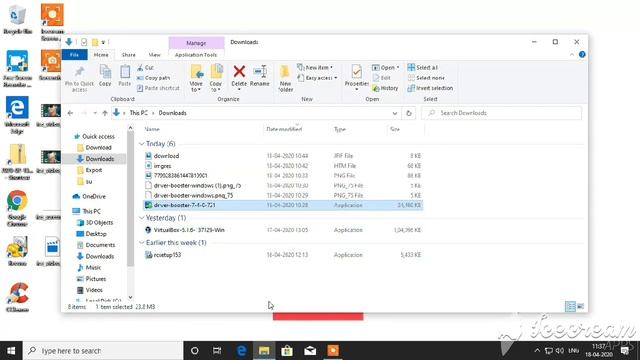Click History in the Open group
Viewport: 640px width, 360px height.
coord(385,88)
